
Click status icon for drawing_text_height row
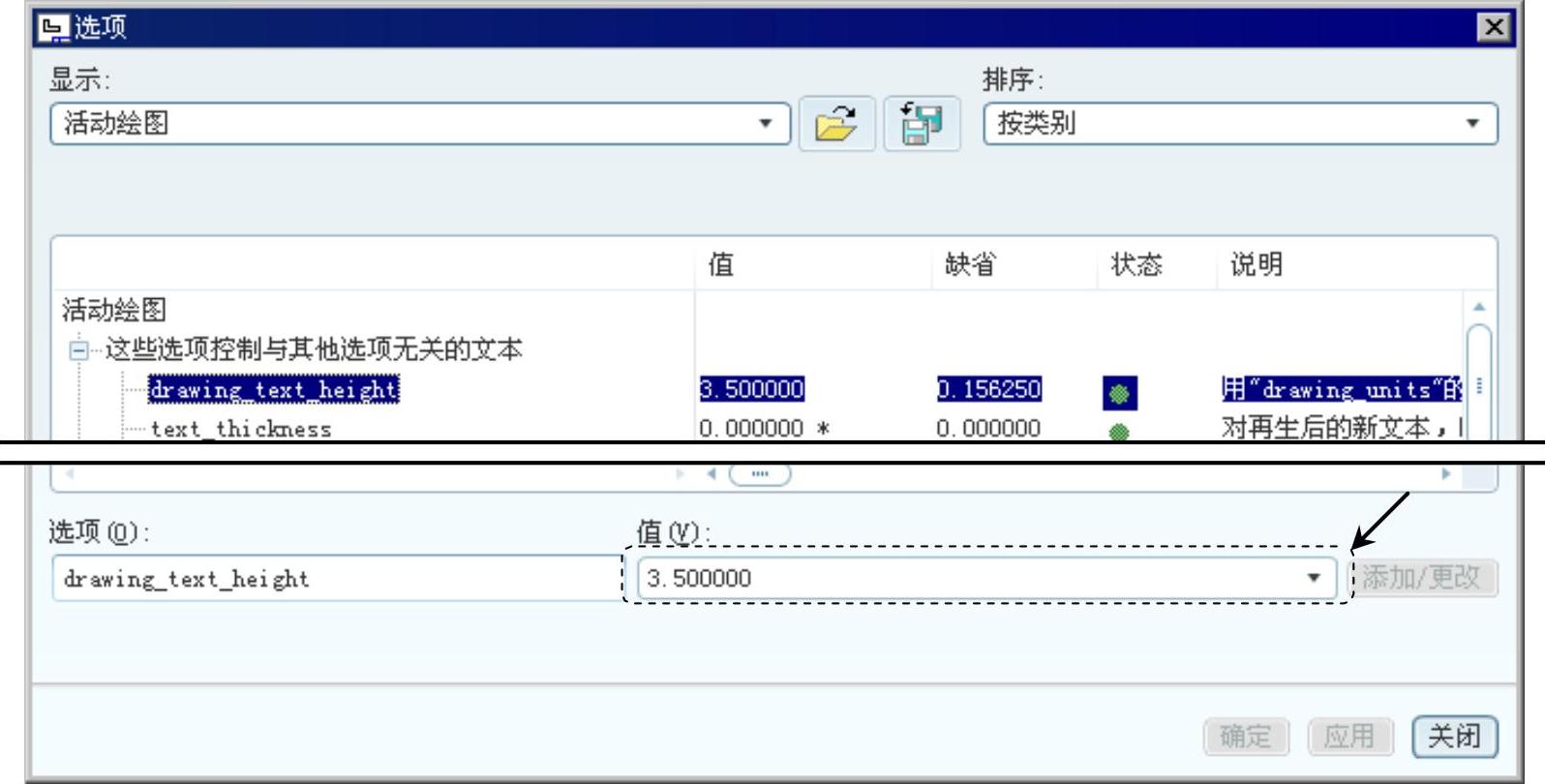[1120, 393]
